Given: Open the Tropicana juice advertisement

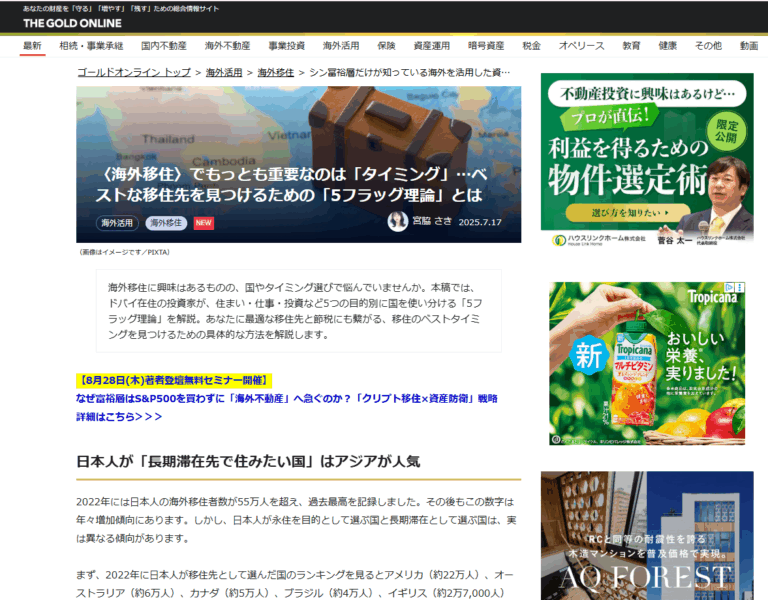Looking at the screenshot, I should click(647, 363).
